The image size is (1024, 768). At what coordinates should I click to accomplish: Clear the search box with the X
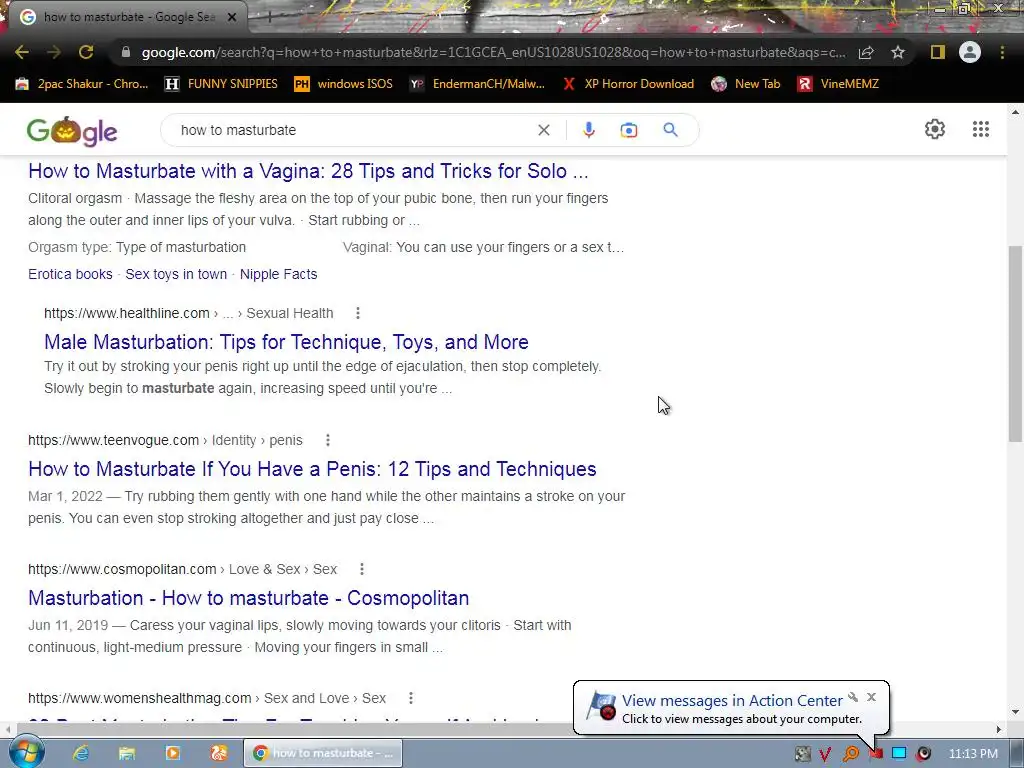coord(543,130)
